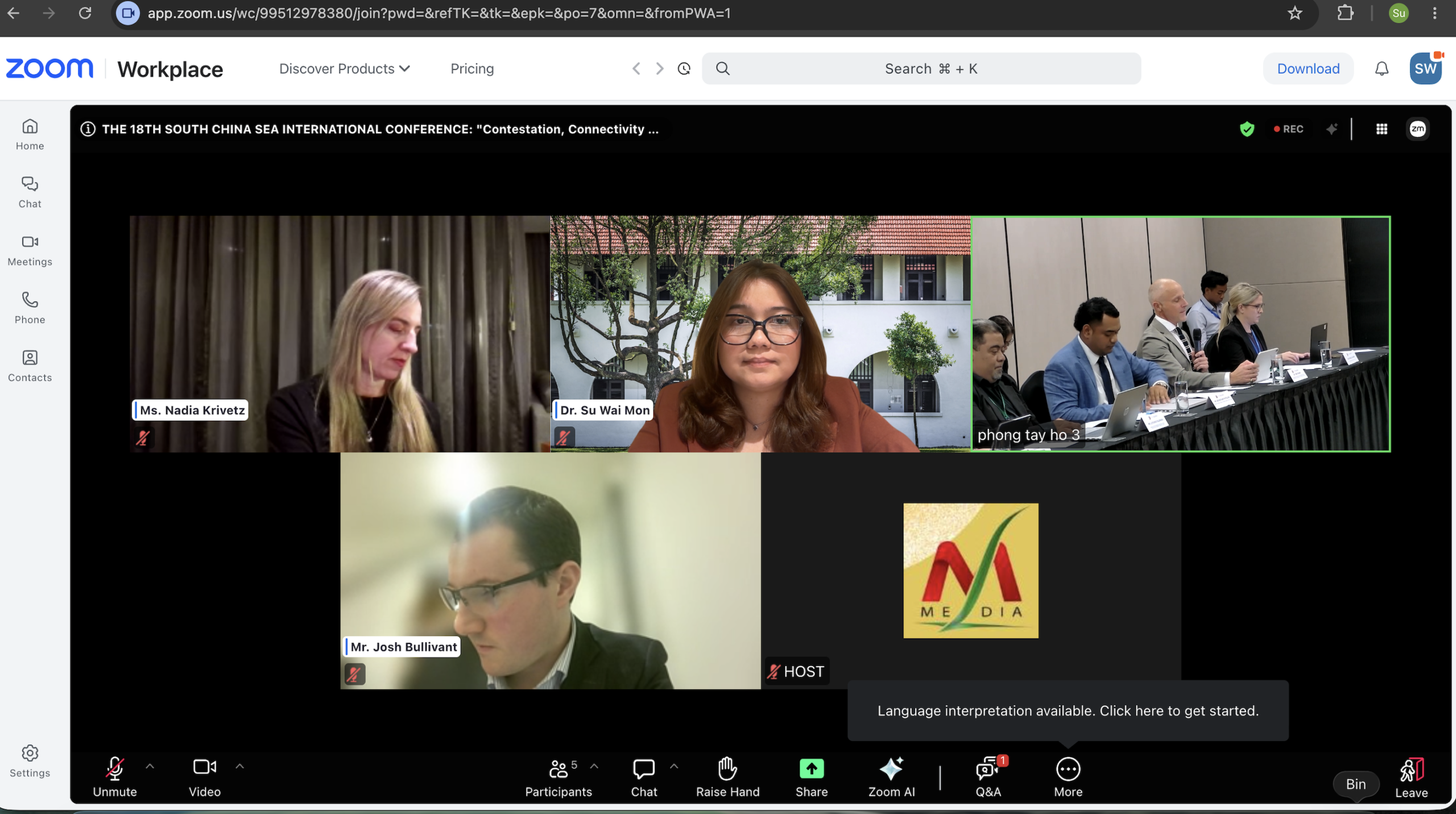Open the notifications bell

pyautogui.click(x=1381, y=69)
